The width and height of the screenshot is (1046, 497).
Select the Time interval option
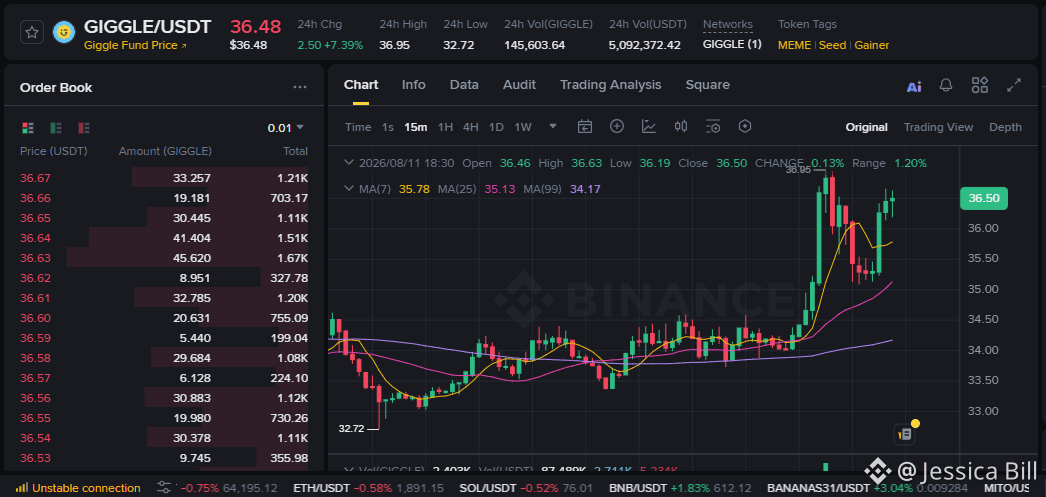358,127
